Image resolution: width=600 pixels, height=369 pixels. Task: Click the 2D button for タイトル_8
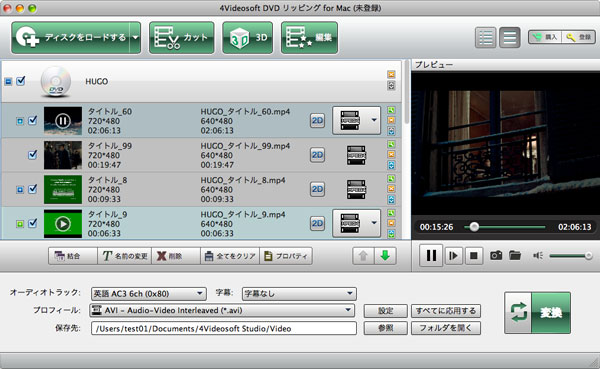pos(317,189)
